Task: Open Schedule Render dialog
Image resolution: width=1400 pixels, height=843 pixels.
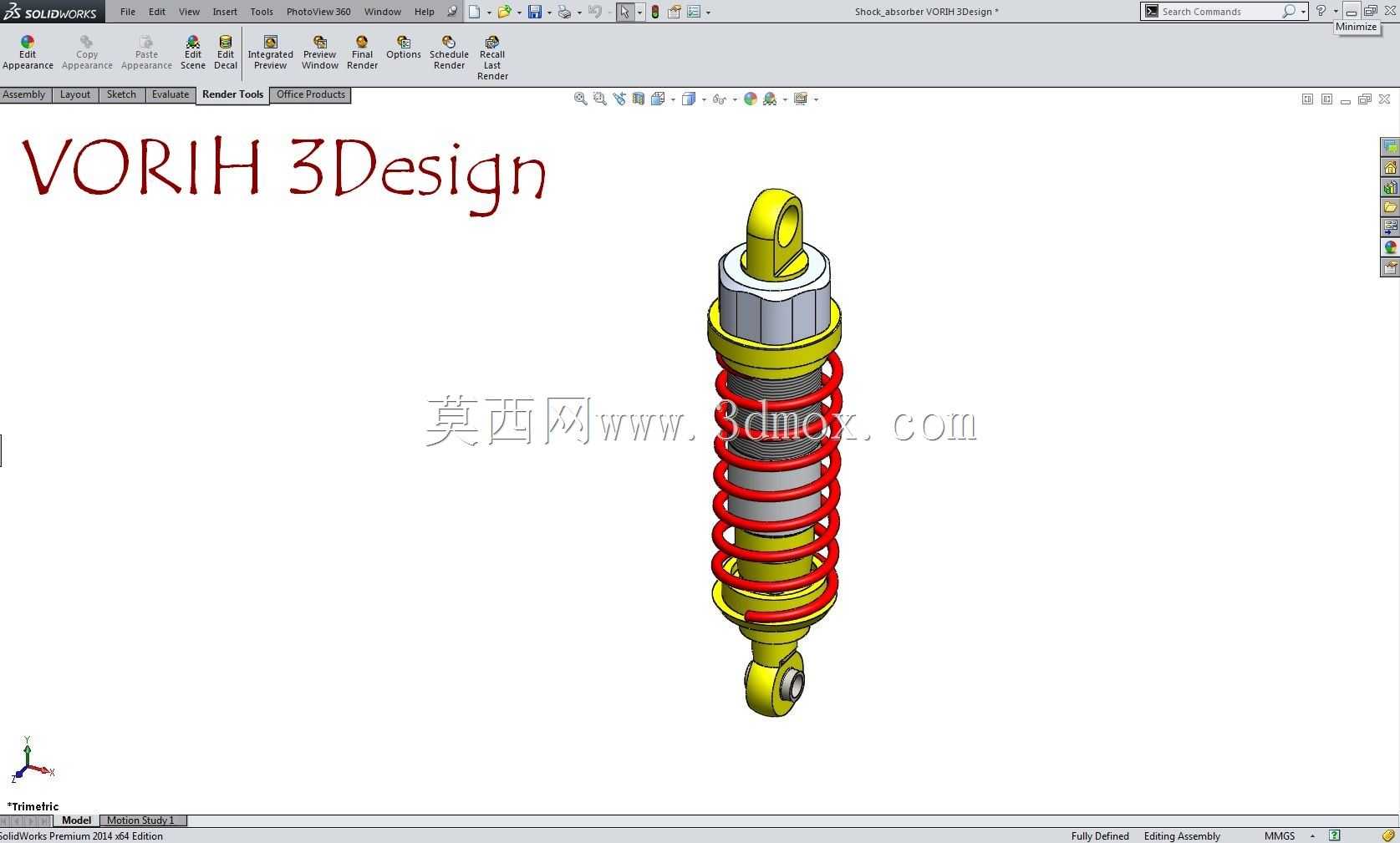Action: (449, 53)
